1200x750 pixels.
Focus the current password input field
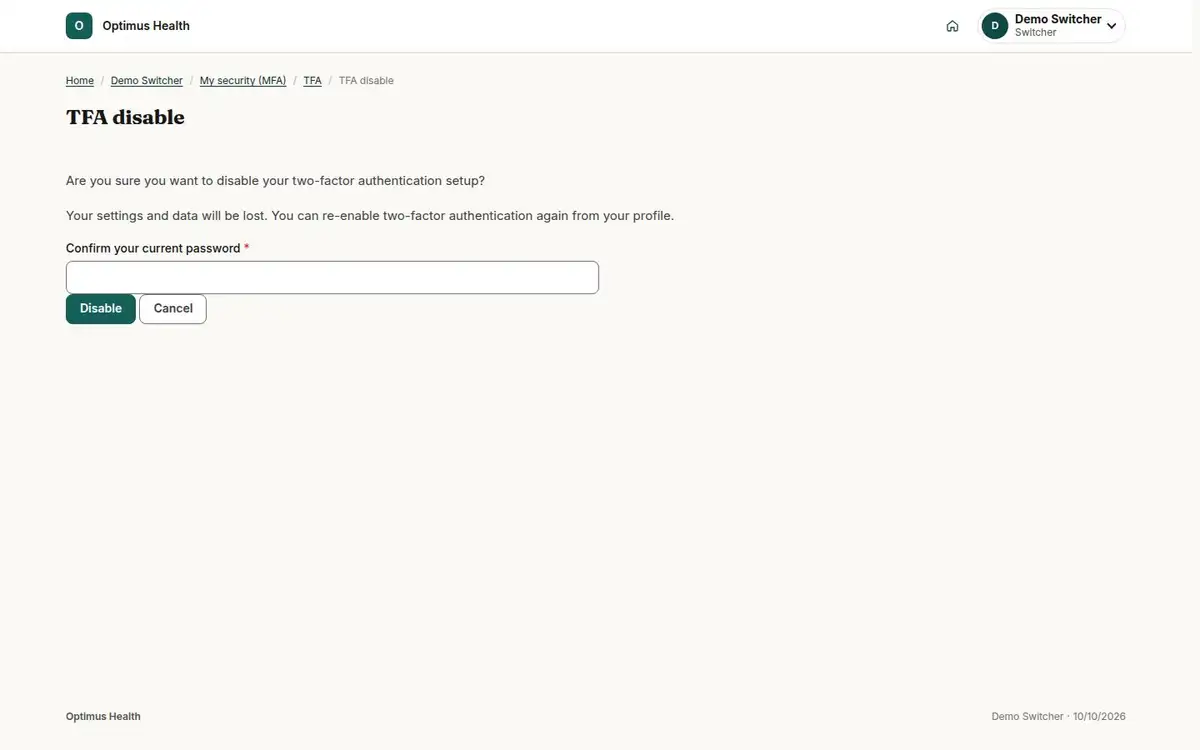(332, 277)
